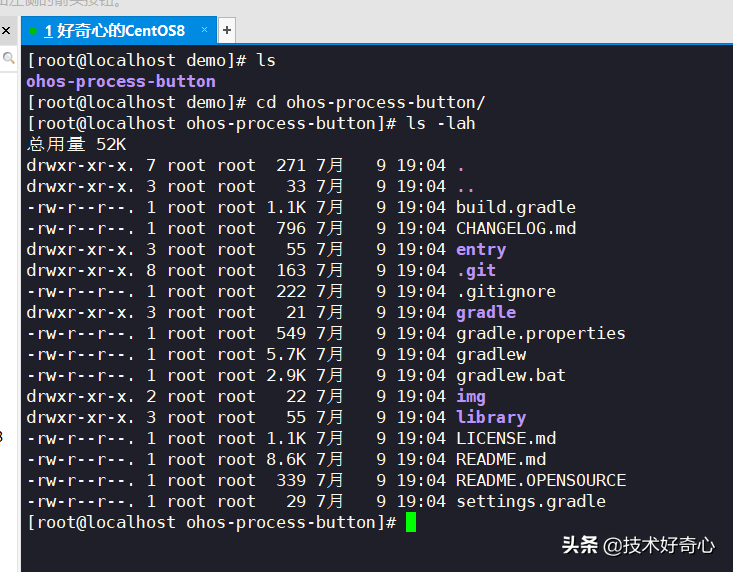Click the CHANGELOG.md file name
This screenshot has height=572, width=733.
pyautogui.click(x=516, y=229)
